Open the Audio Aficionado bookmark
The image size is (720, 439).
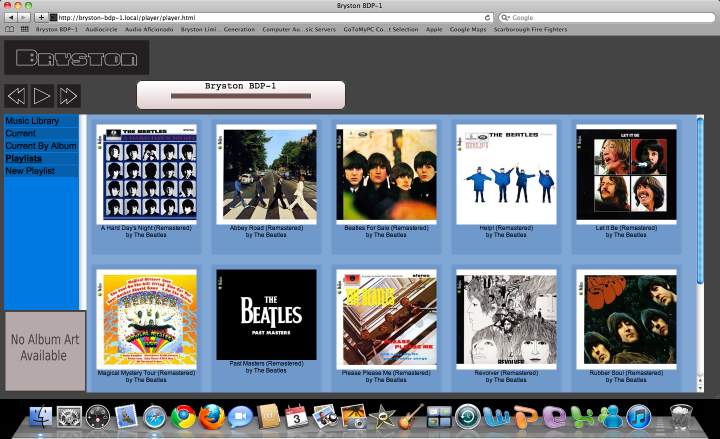pyautogui.click(x=149, y=29)
